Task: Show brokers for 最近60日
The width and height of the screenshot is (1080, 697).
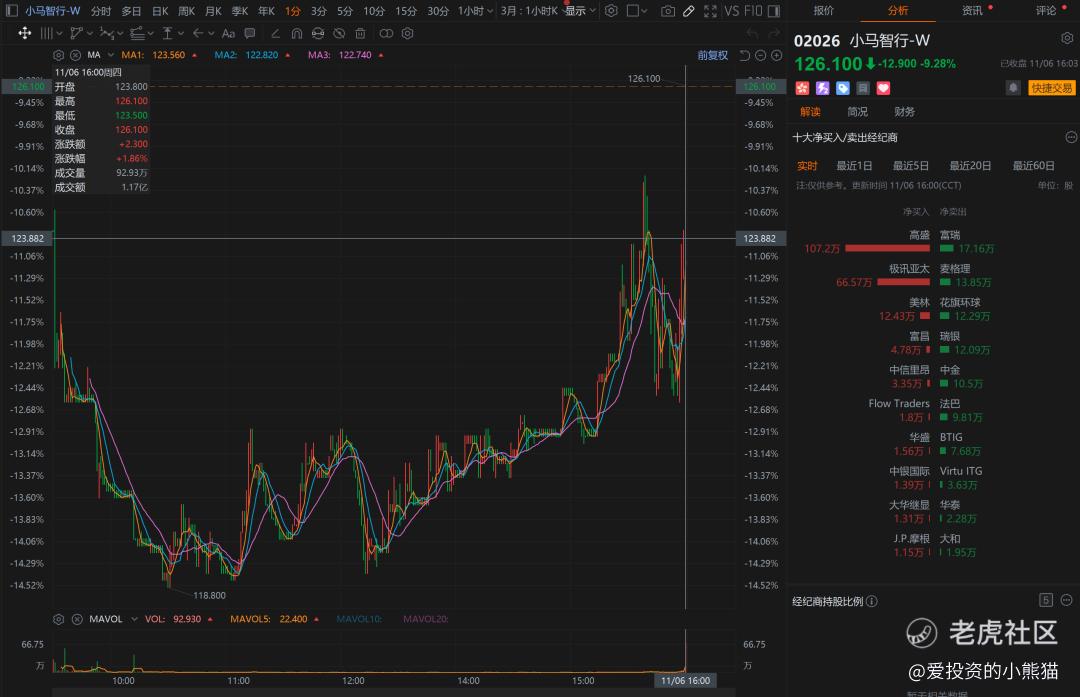Action: (x=1033, y=165)
